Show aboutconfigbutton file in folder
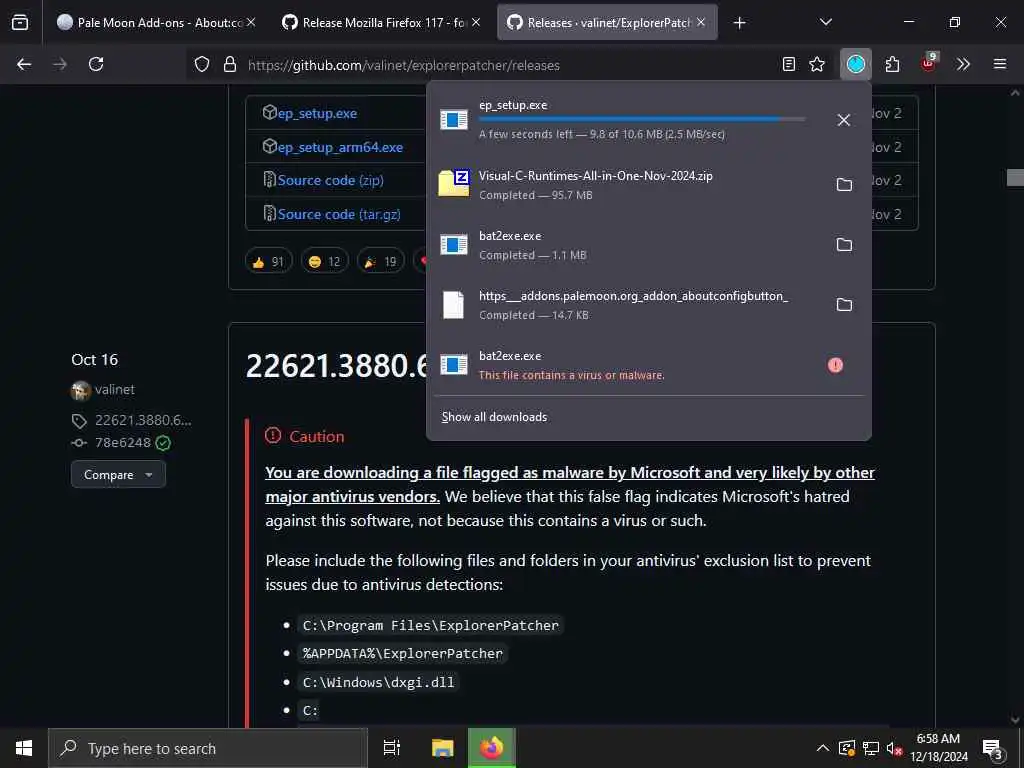Viewport: 1024px width, 768px height. [844, 305]
